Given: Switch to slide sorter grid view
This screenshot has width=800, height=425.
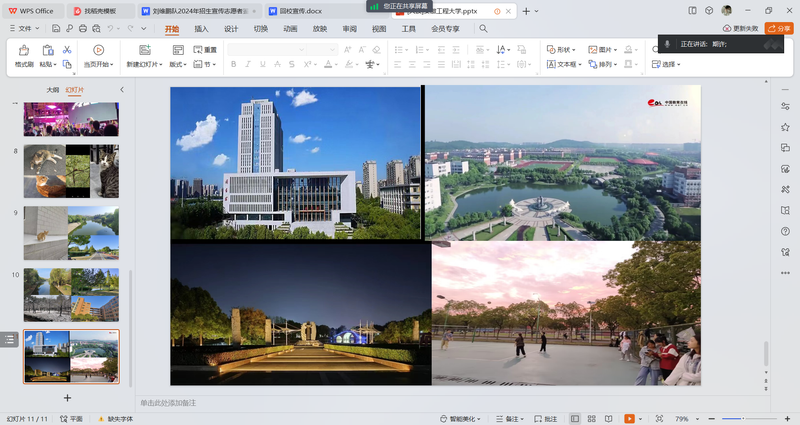Looking at the screenshot, I should (x=591, y=418).
